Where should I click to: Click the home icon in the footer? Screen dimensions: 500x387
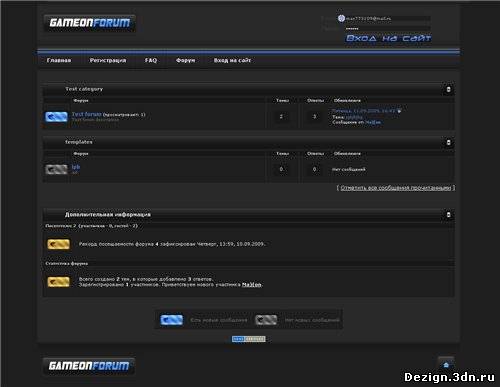[x=446, y=365]
